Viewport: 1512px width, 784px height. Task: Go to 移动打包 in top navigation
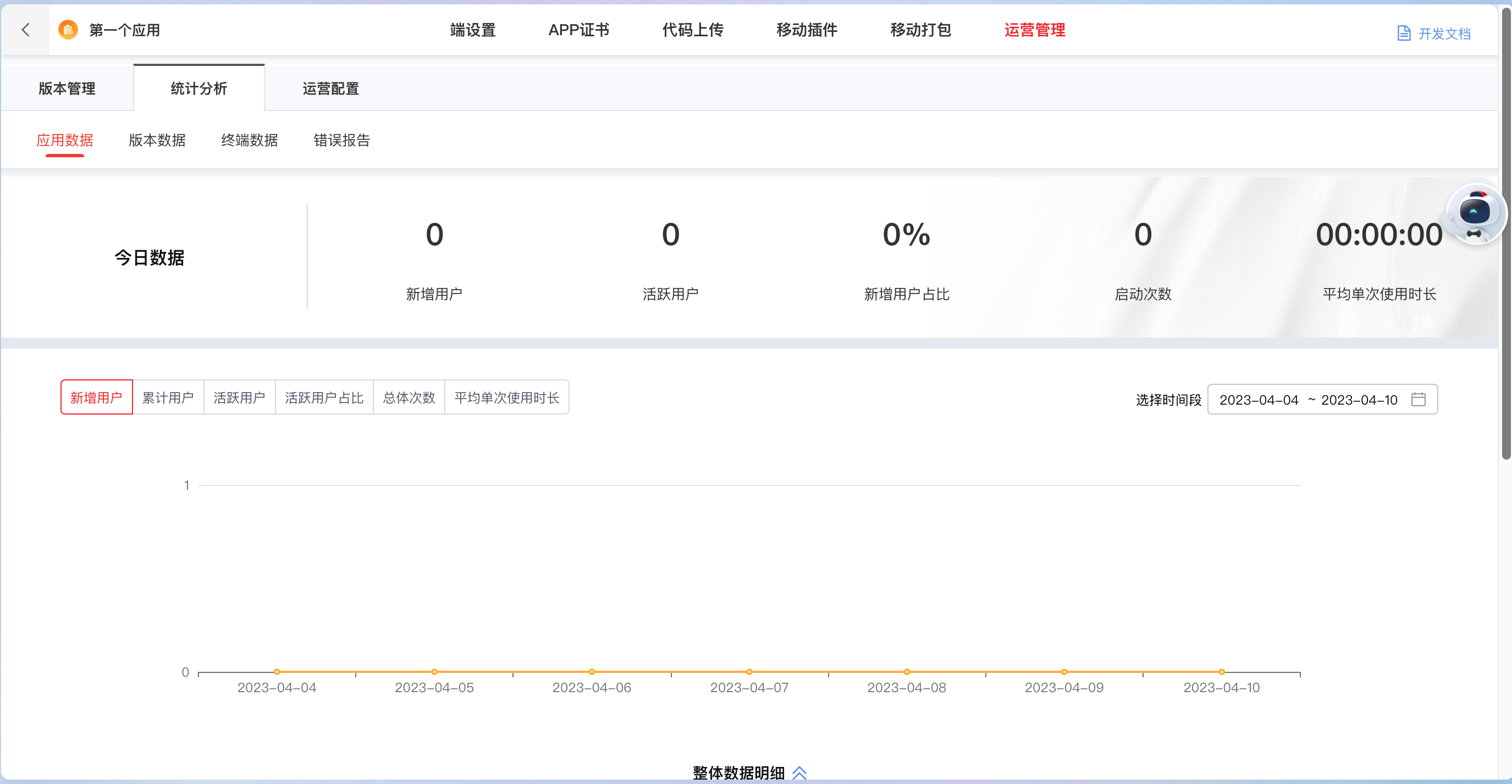[x=920, y=30]
